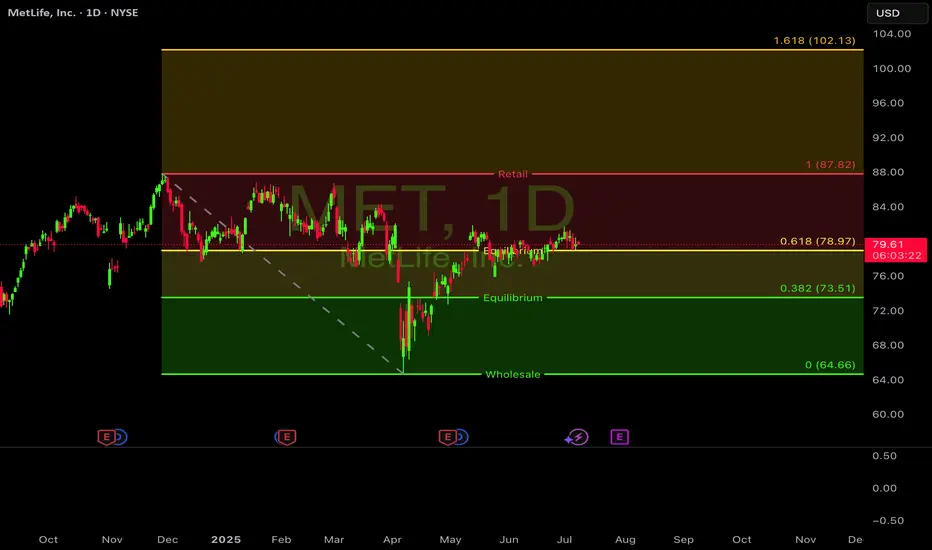Click the 100.00 price axis label
The image size is (932, 550).
[892, 68]
